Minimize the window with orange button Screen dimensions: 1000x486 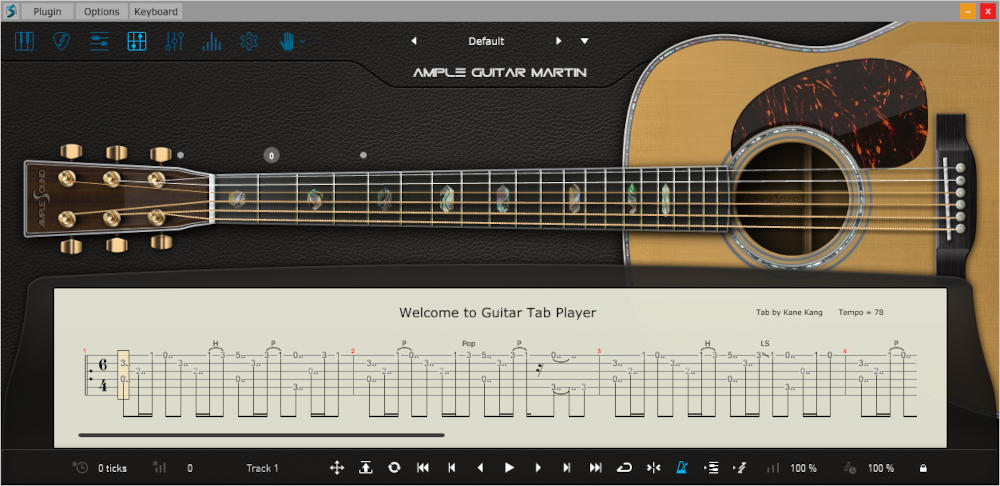point(968,11)
